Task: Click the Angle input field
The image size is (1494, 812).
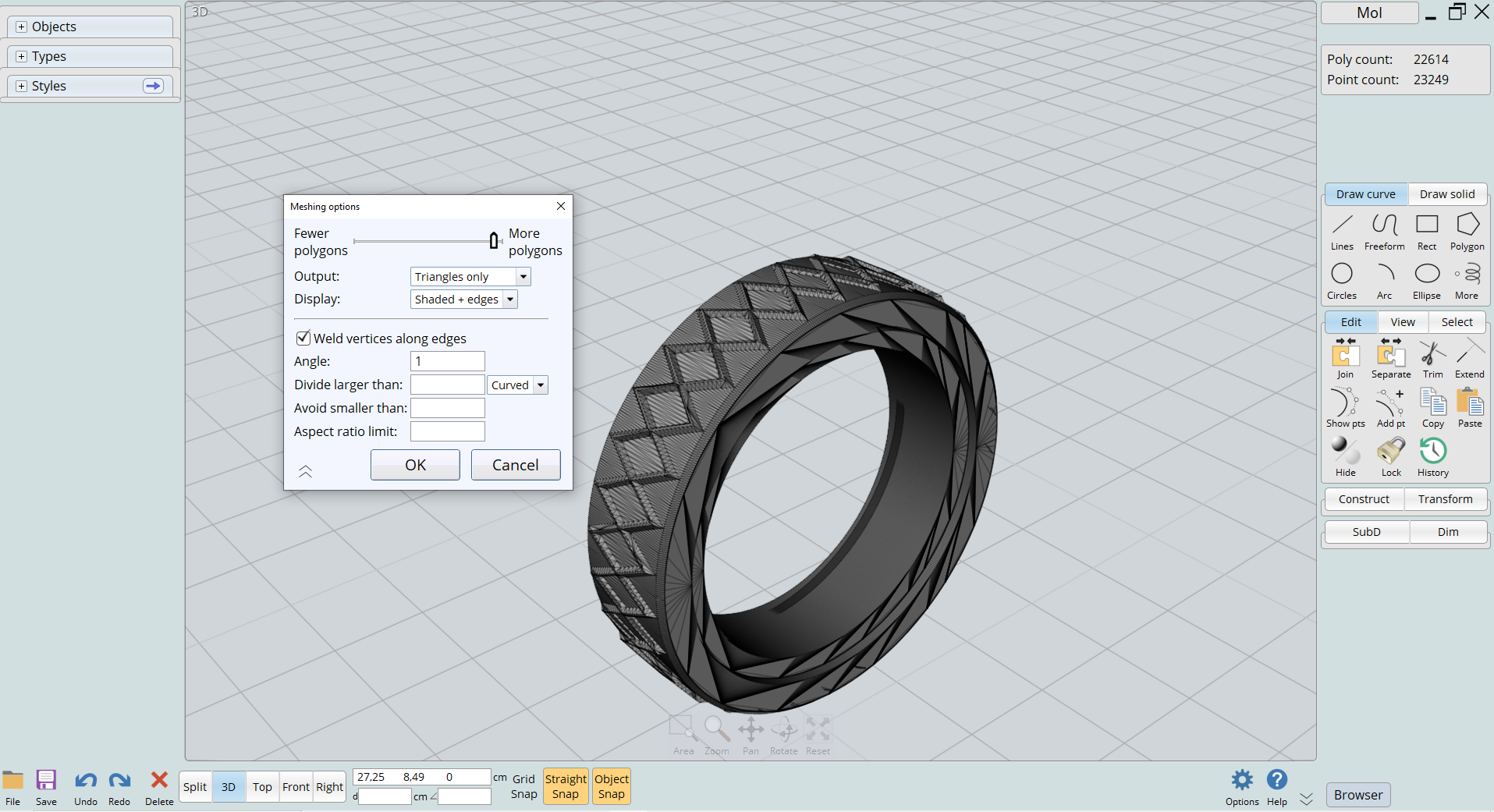Action: pyautogui.click(x=448, y=361)
